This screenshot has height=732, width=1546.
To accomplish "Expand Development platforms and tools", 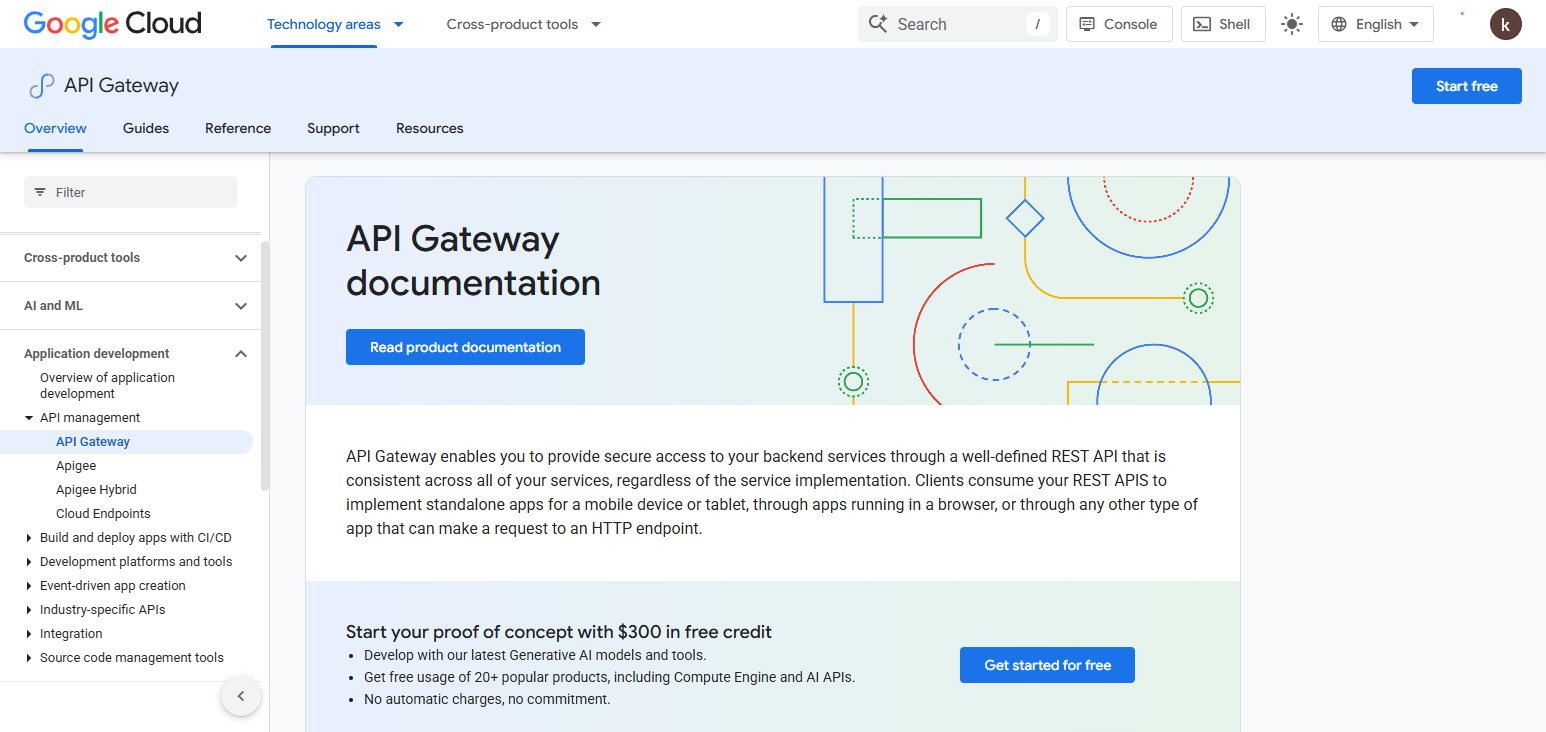I will pos(29,562).
